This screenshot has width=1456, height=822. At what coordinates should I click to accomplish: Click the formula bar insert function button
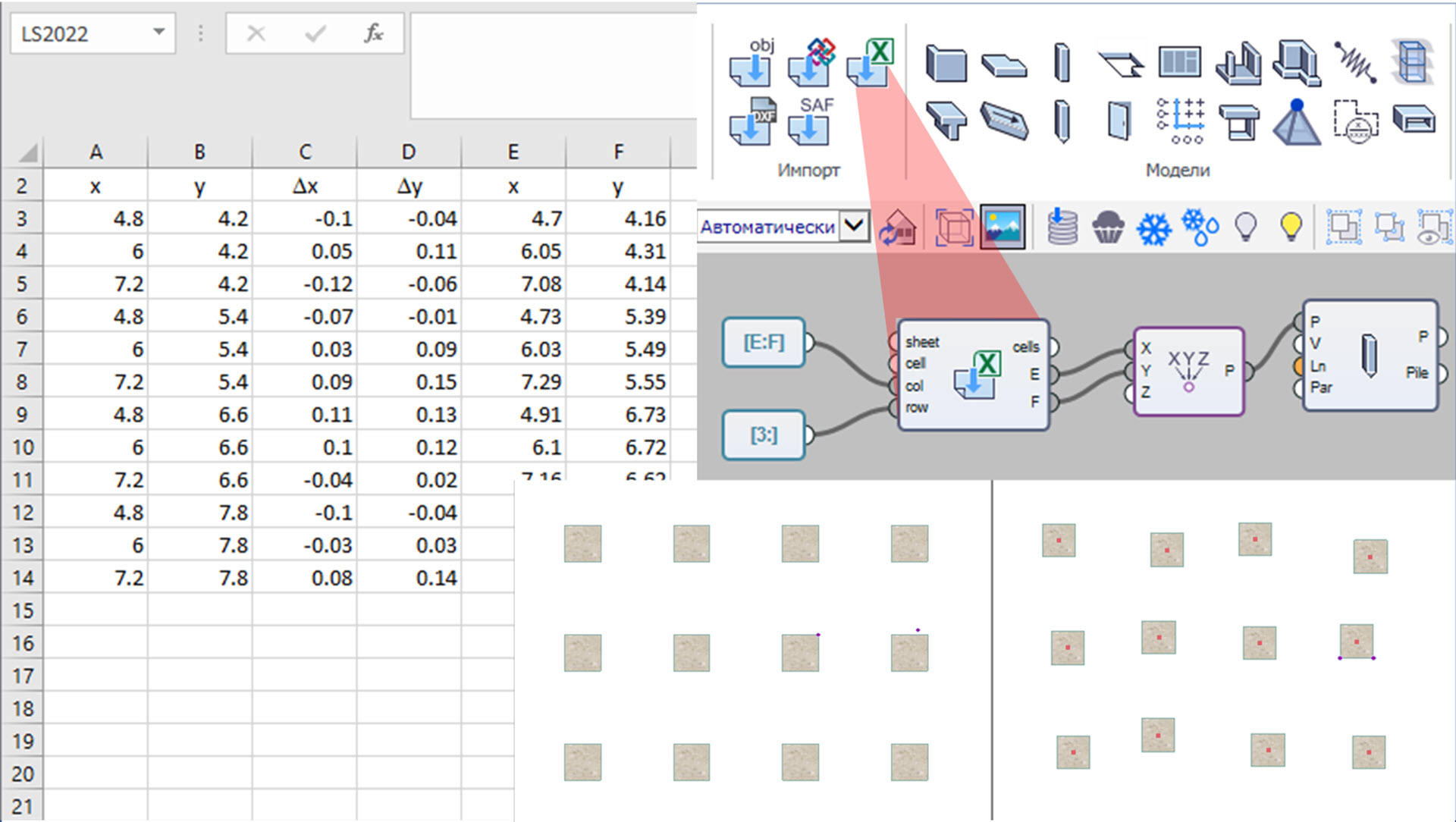click(x=373, y=33)
